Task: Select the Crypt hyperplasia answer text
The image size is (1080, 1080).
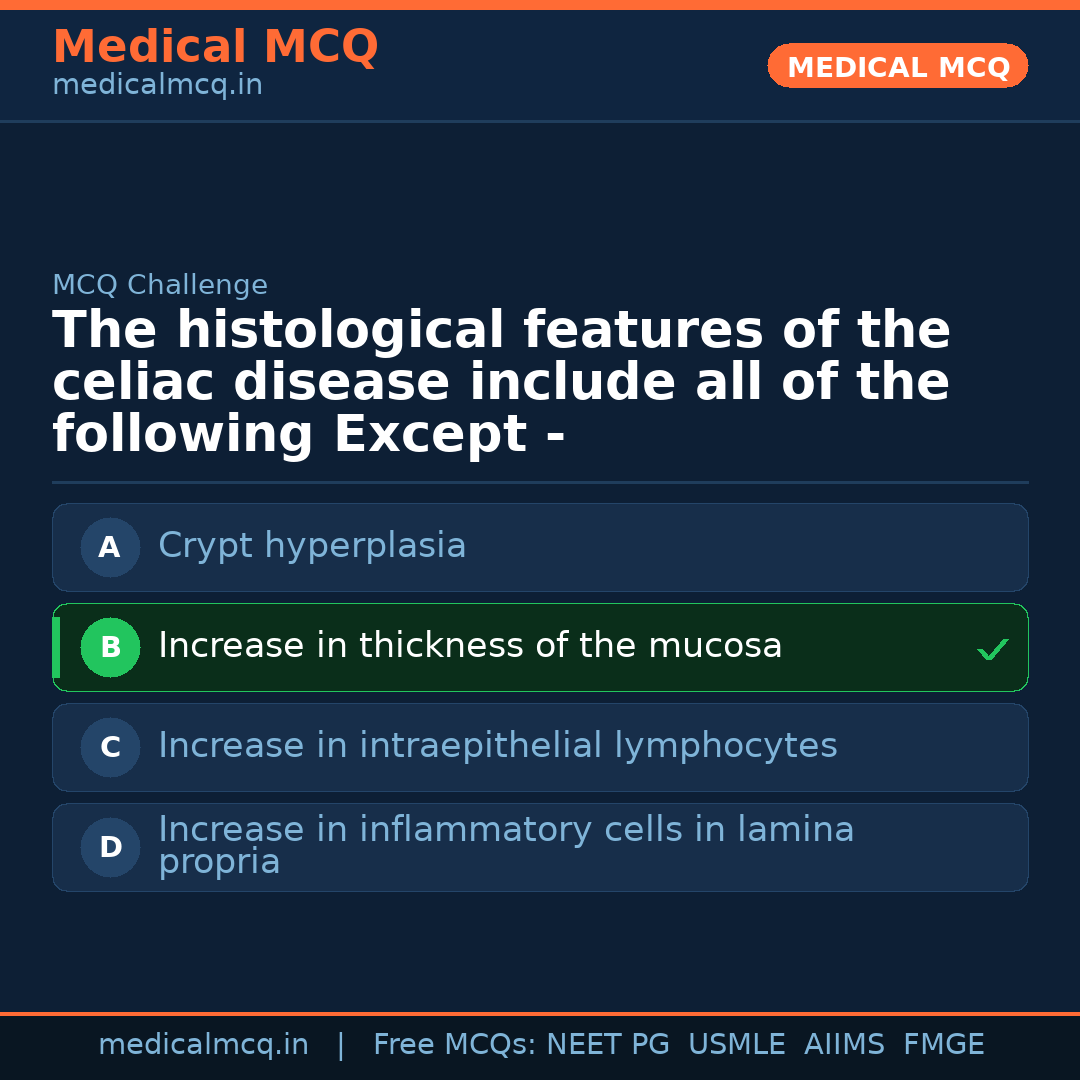Action: (312, 546)
